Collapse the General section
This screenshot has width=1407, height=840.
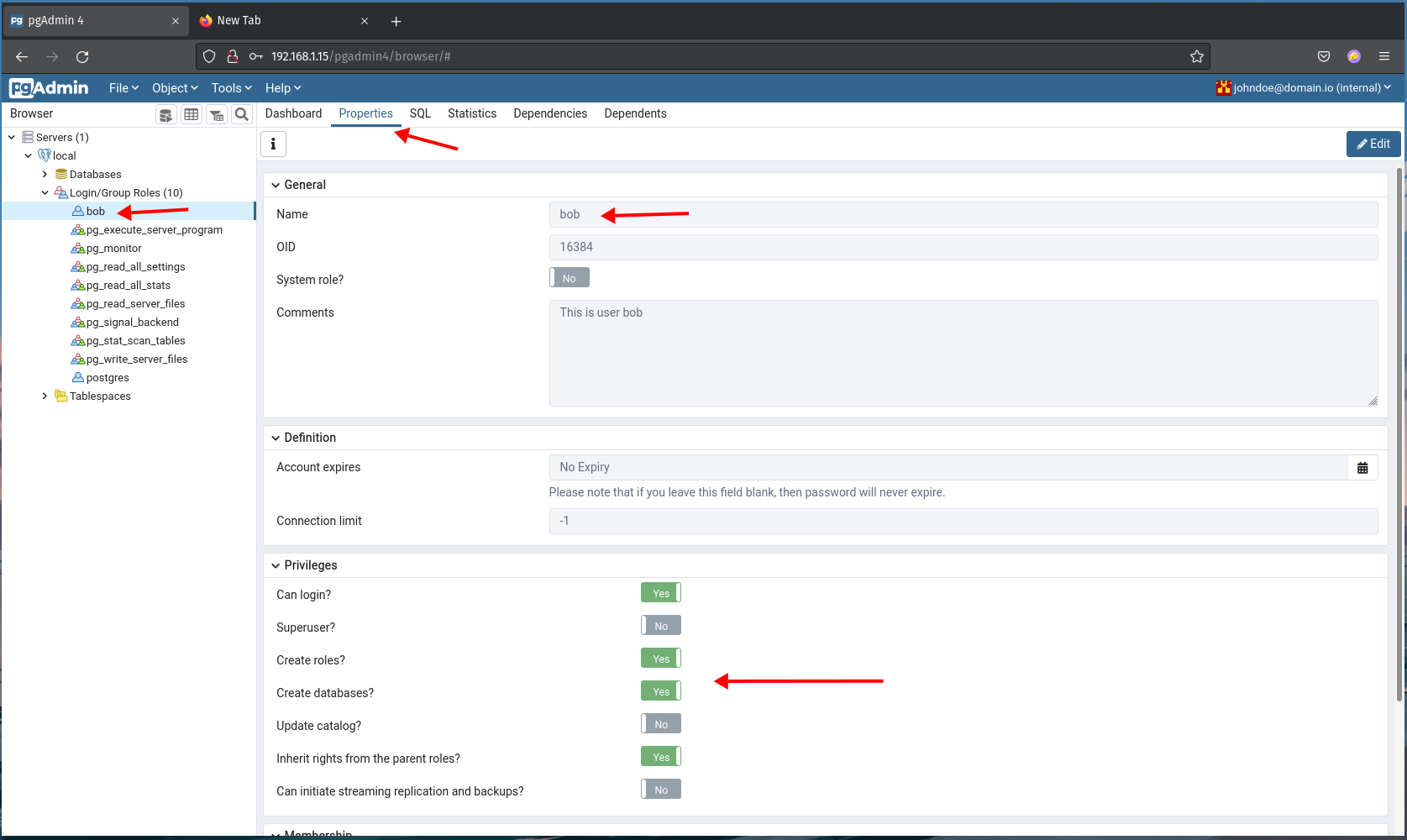pyautogui.click(x=276, y=185)
